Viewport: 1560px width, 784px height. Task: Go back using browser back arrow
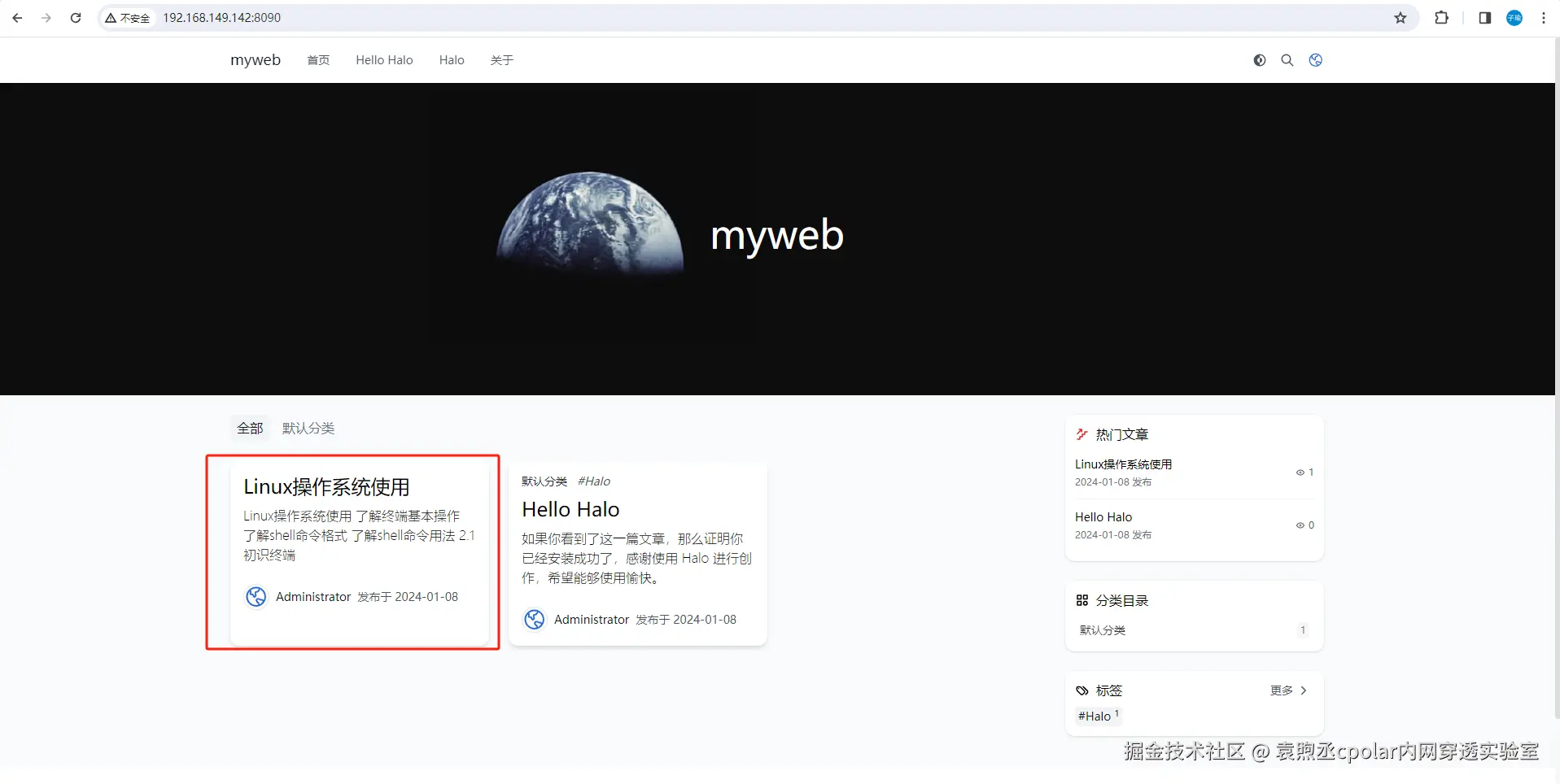pyautogui.click(x=17, y=18)
